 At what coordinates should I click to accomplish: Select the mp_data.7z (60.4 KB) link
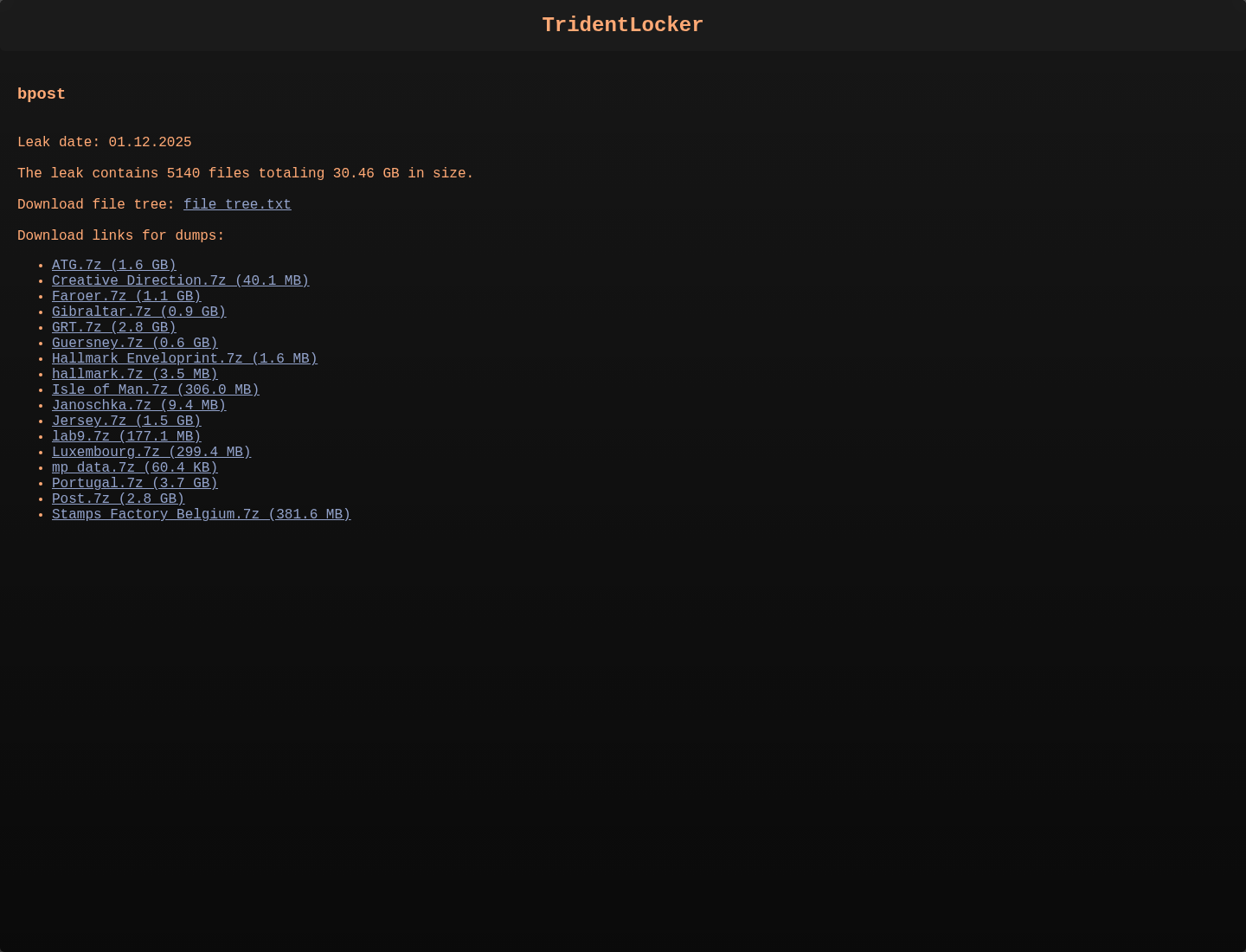(x=135, y=468)
